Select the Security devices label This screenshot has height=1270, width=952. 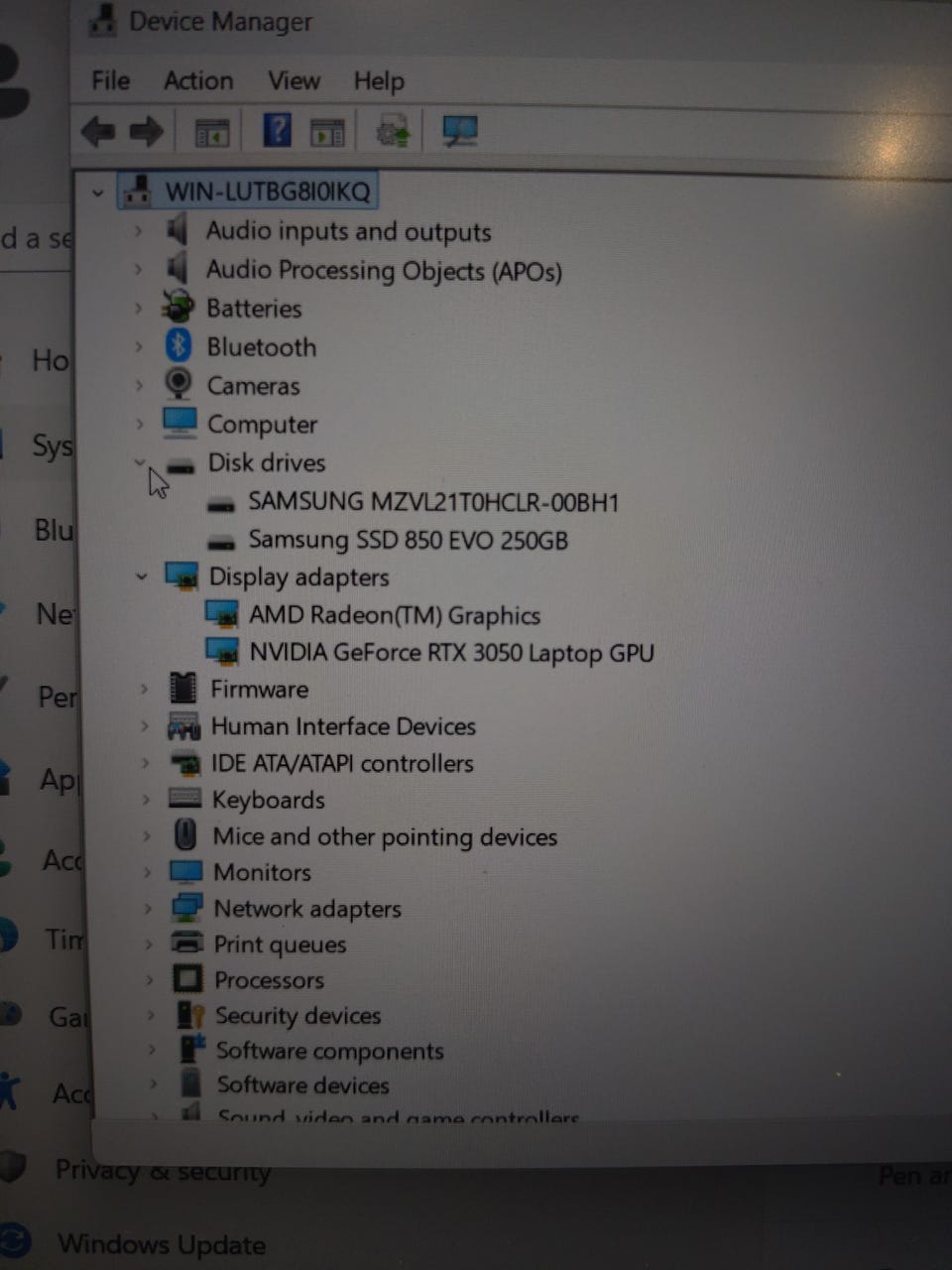coord(297,1016)
